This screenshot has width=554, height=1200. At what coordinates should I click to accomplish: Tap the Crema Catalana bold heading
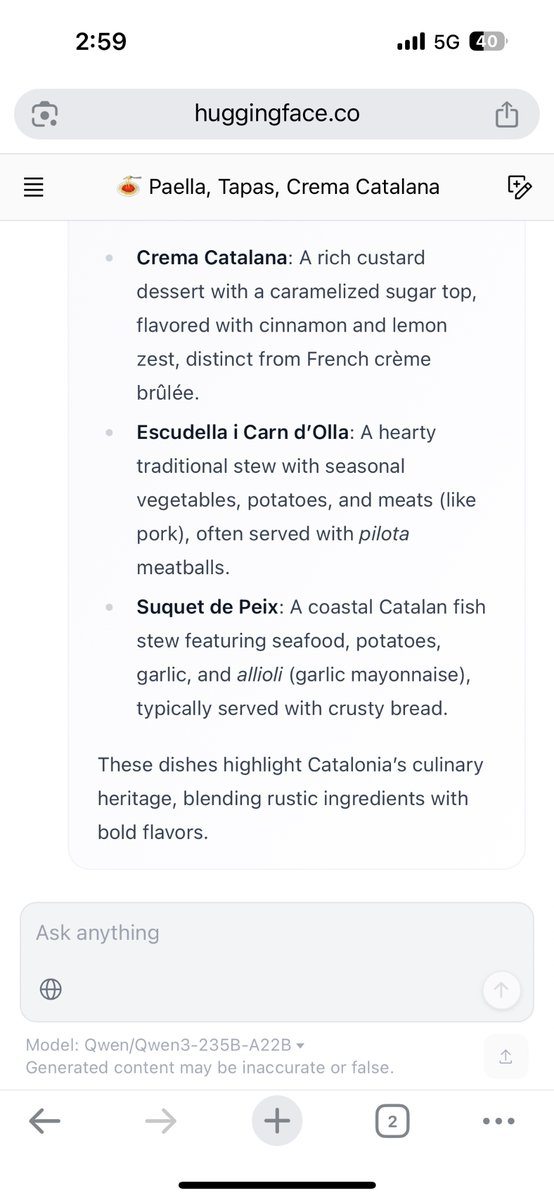pos(213,258)
